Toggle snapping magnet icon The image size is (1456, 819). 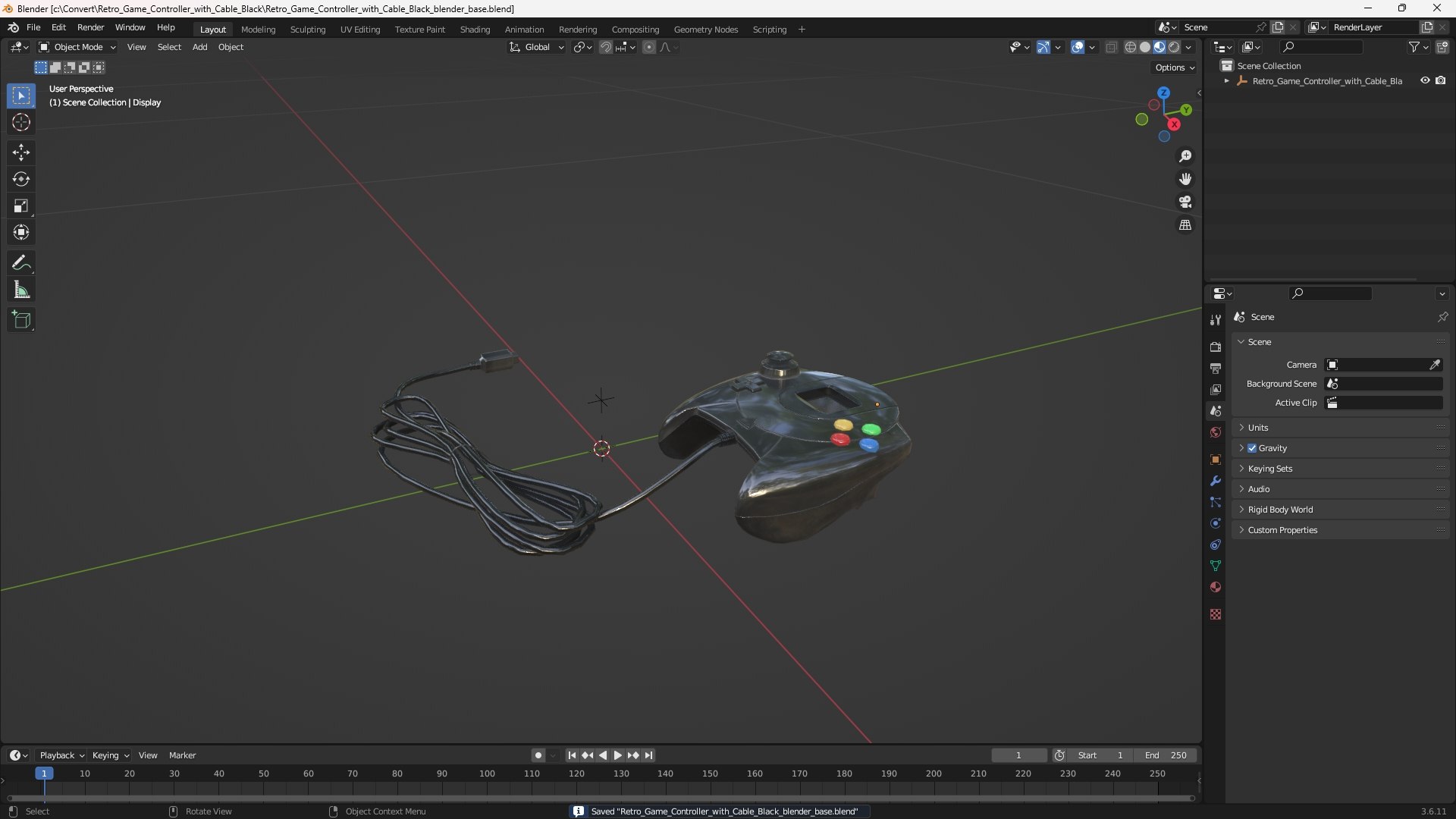click(x=605, y=47)
